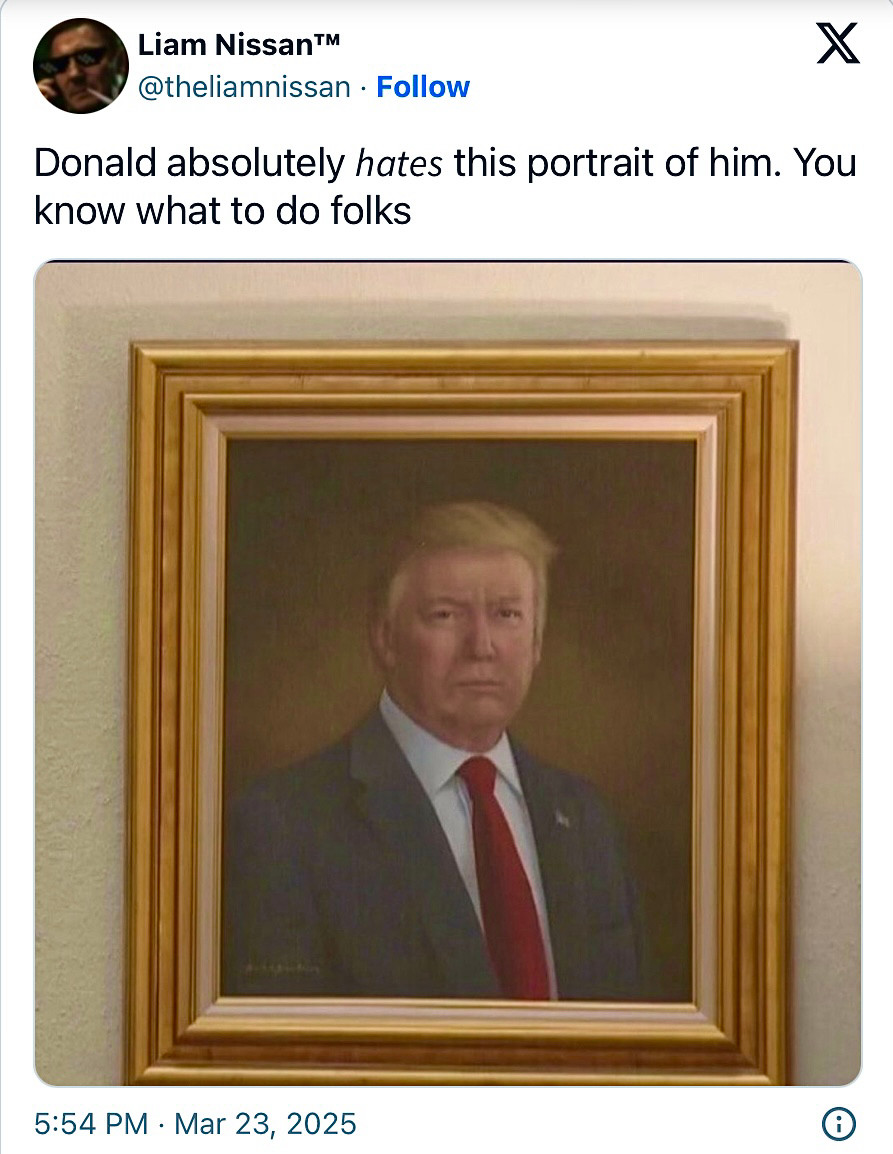The image size is (893, 1154).
Task: Click the white wall beside the frame
Action: click(81, 662)
